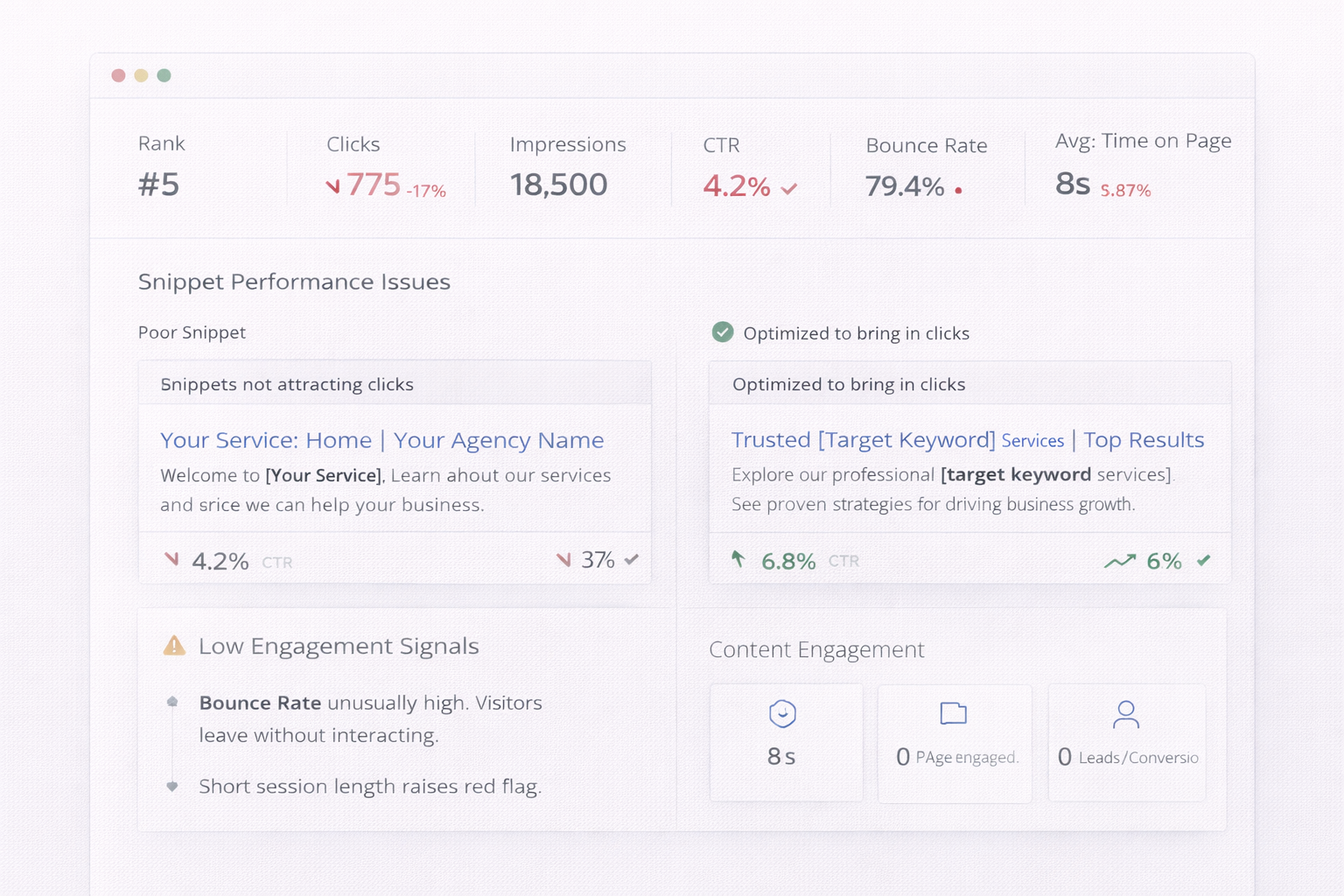Click the green trend line icon near 6%
This screenshot has height=896, width=1344.
click(x=1120, y=561)
